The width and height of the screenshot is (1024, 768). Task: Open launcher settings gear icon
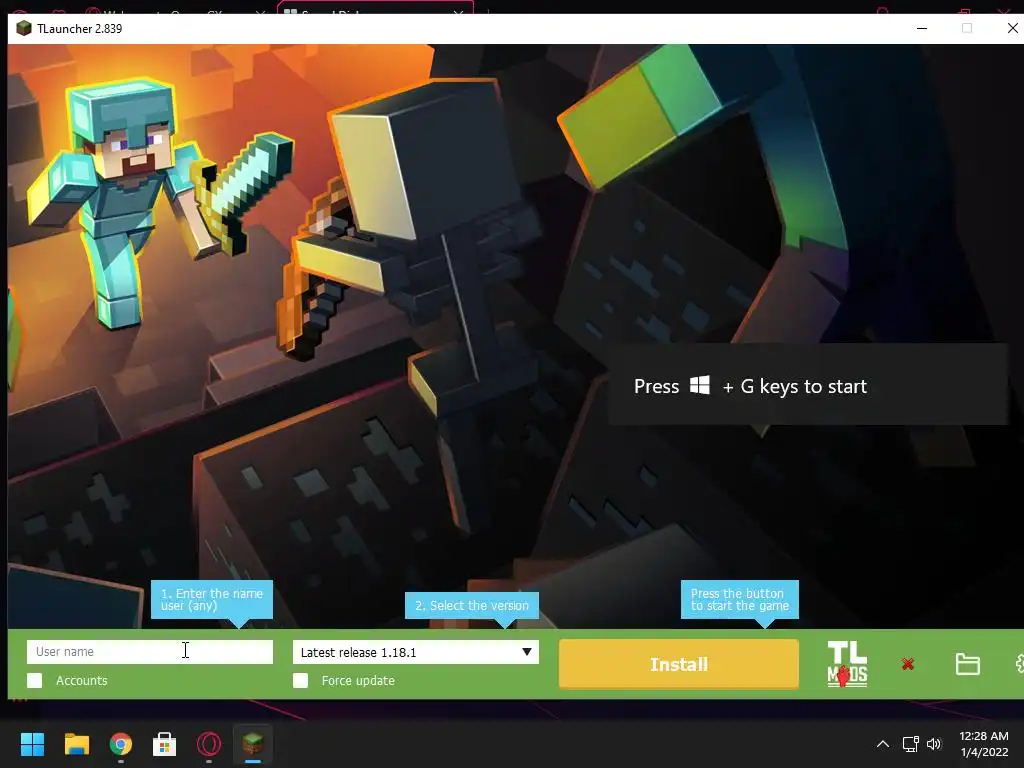point(1019,664)
